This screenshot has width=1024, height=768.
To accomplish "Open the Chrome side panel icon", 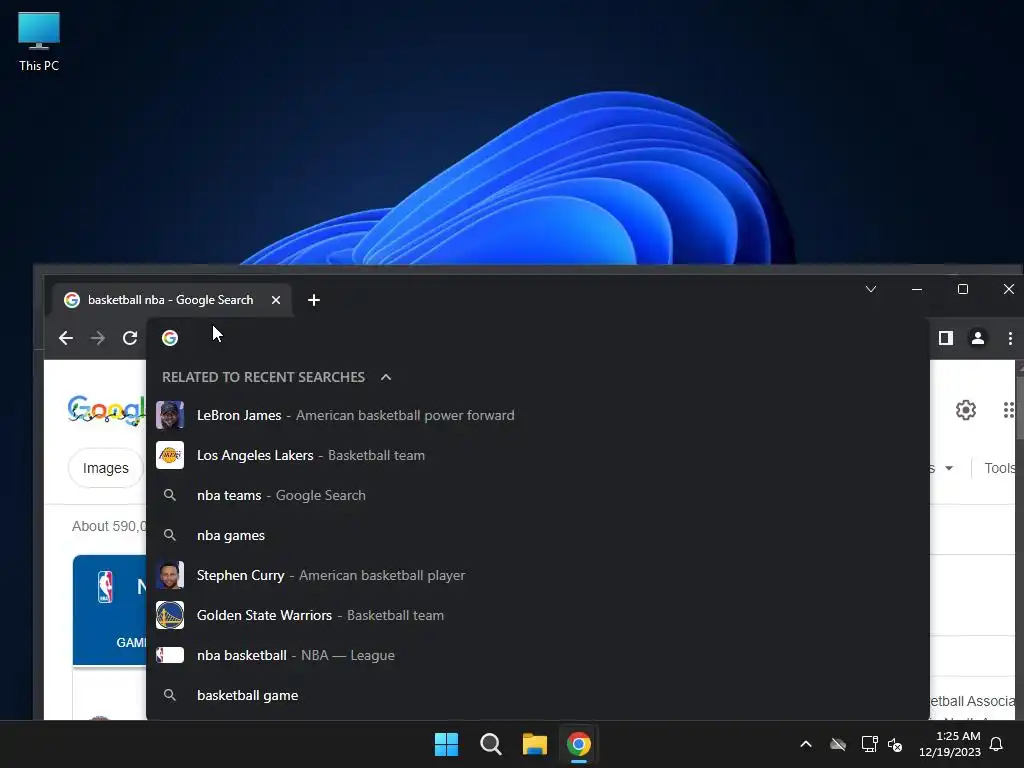I will point(946,338).
